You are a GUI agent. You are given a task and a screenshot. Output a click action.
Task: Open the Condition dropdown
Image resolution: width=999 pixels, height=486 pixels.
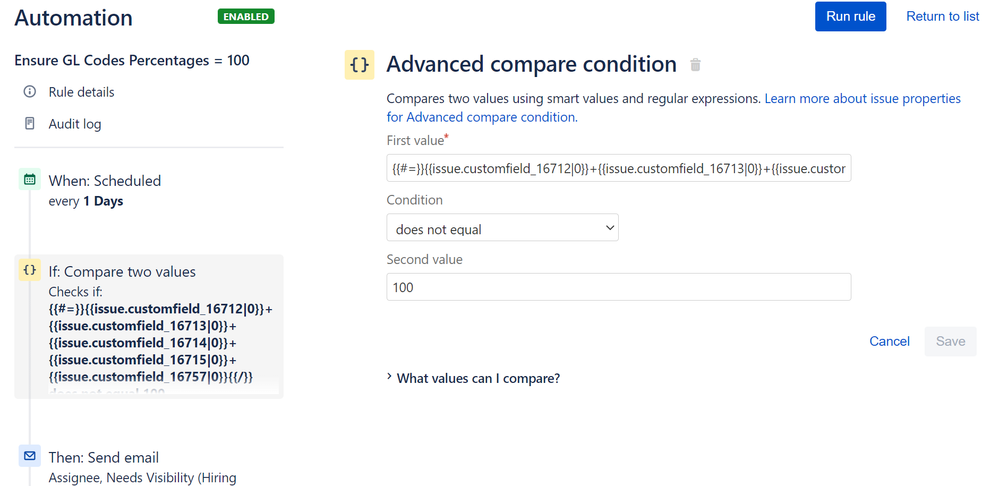click(502, 229)
